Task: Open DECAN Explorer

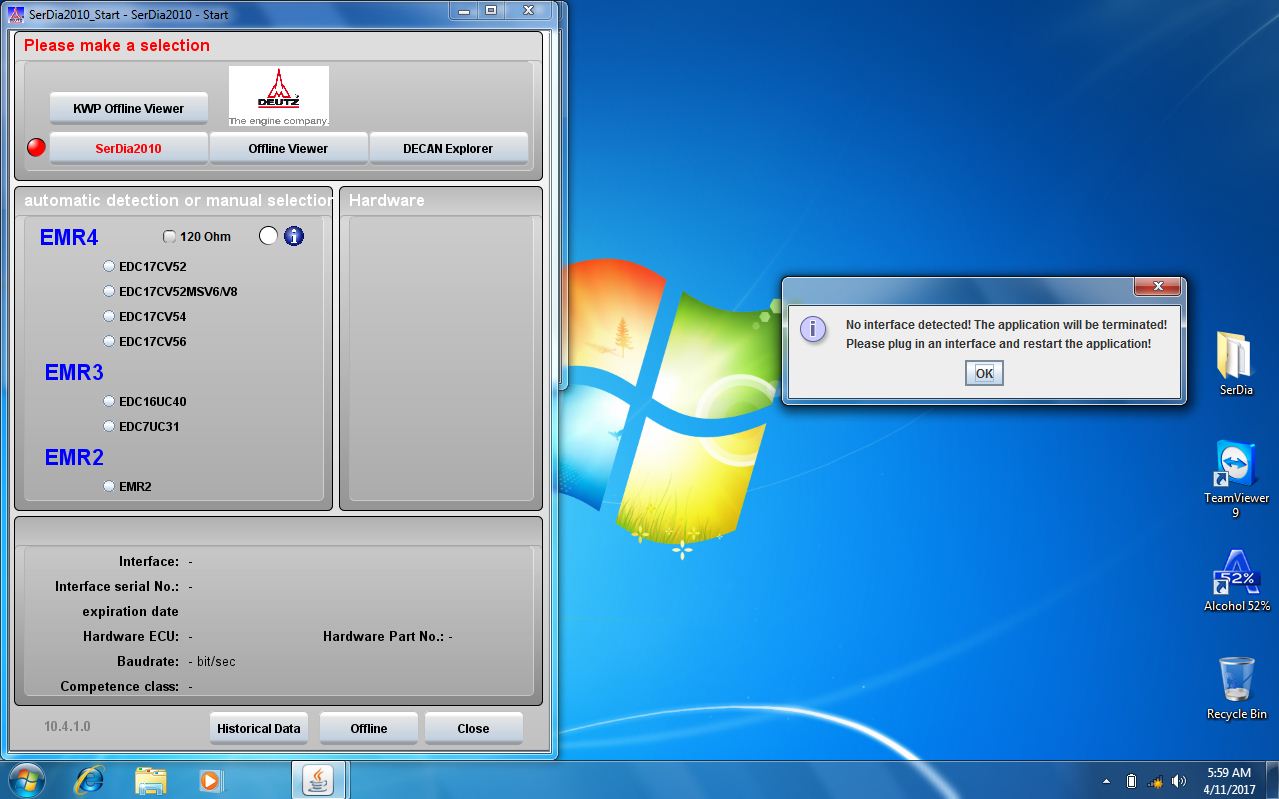Action: (x=448, y=148)
